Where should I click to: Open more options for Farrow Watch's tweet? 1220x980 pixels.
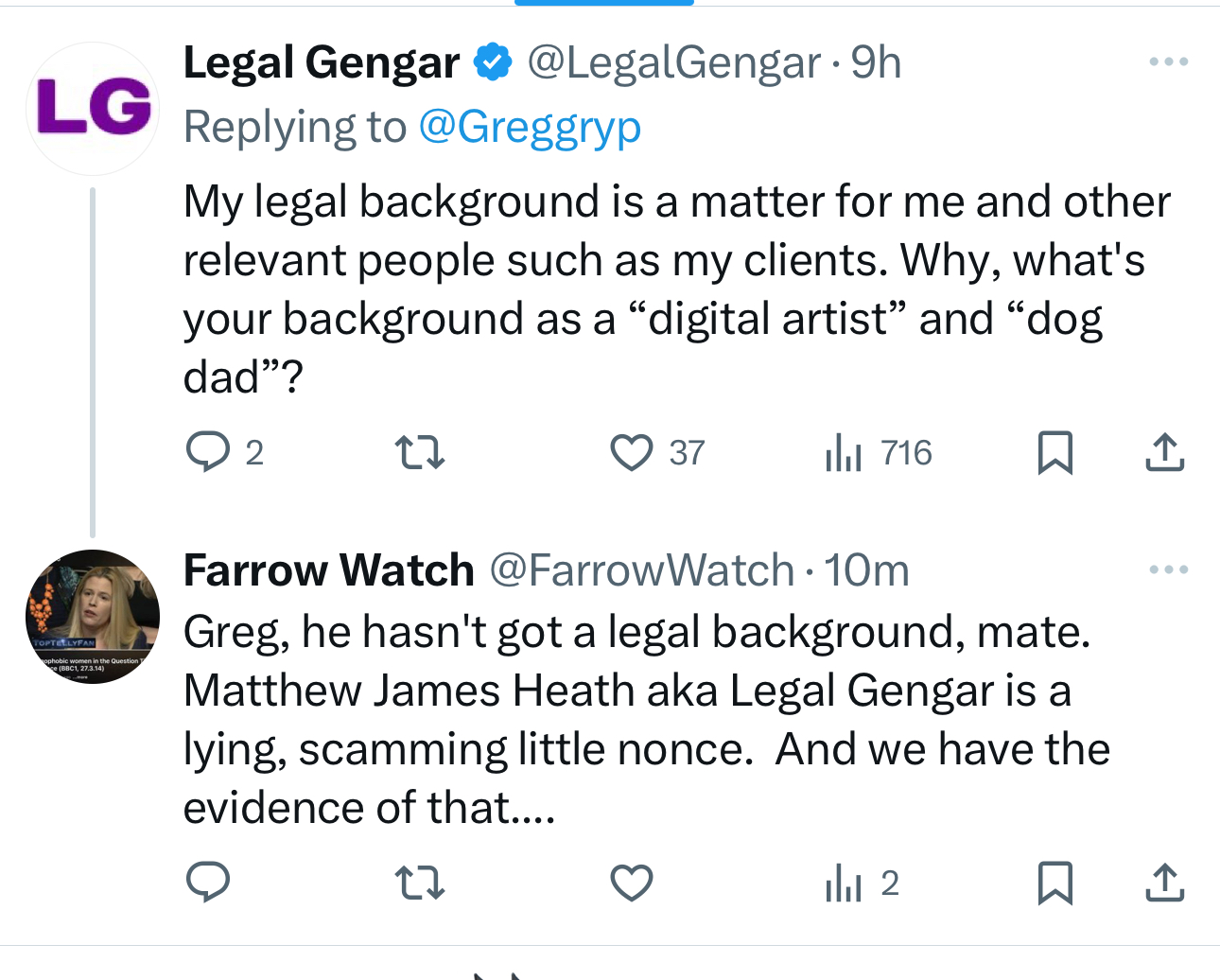1168,569
